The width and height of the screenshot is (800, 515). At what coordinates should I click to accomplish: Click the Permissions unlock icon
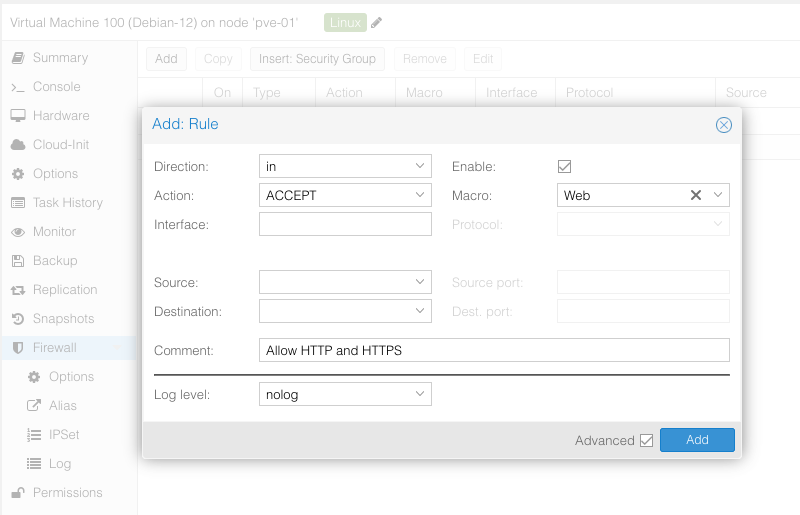tap(18, 493)
